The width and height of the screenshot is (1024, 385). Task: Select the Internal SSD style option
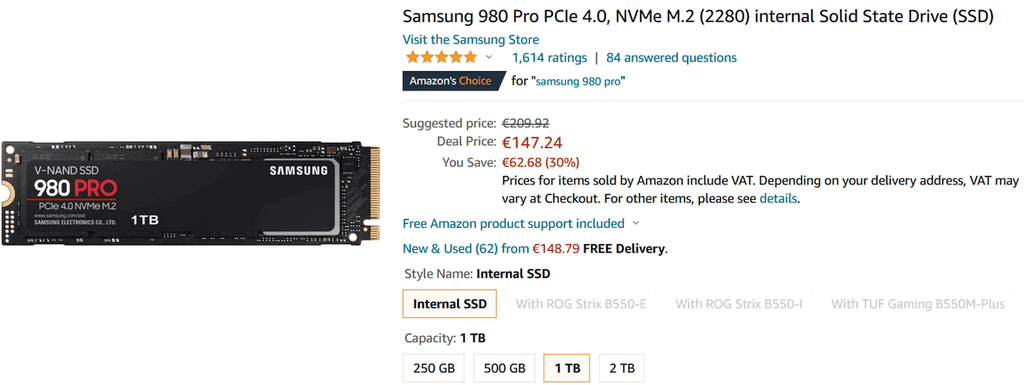click(450, 303)
